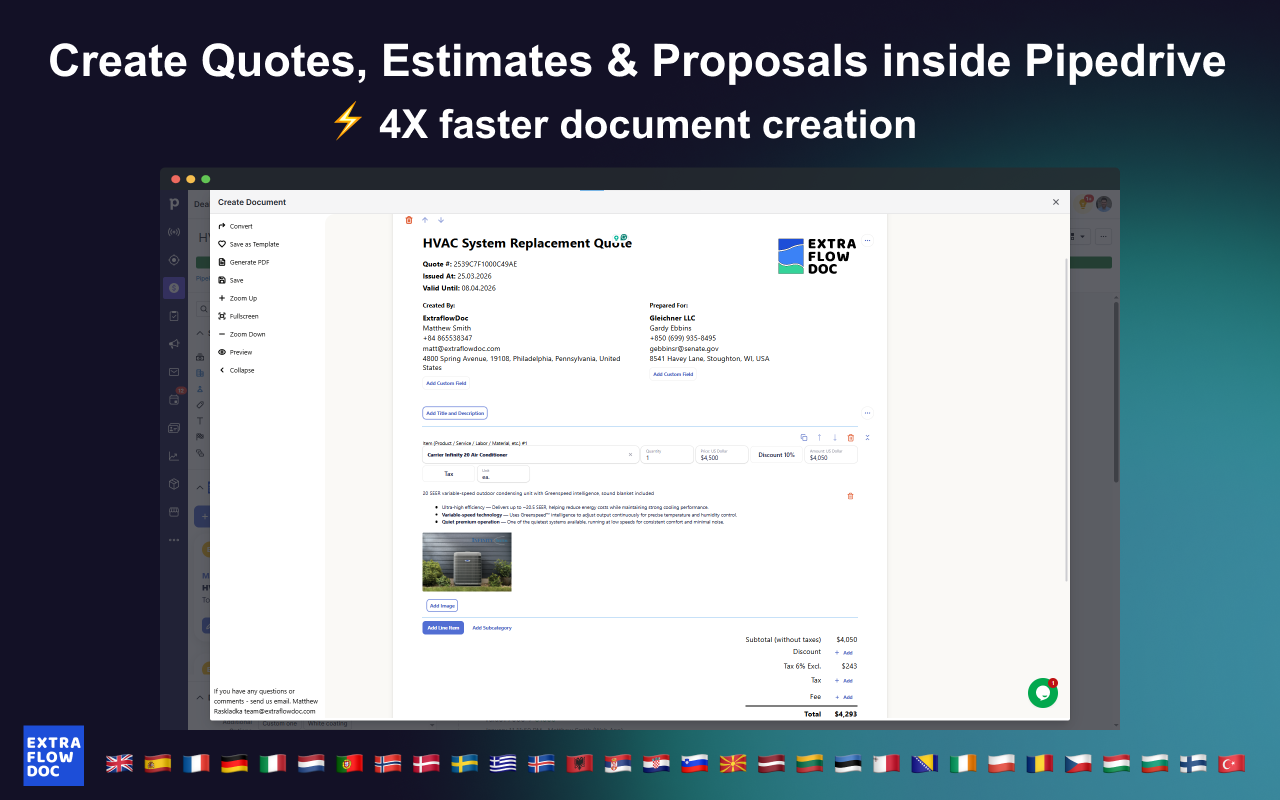Open the calendar icon showing 12 notifications
Screen dimensions: 1280x800
click(173, 398)
